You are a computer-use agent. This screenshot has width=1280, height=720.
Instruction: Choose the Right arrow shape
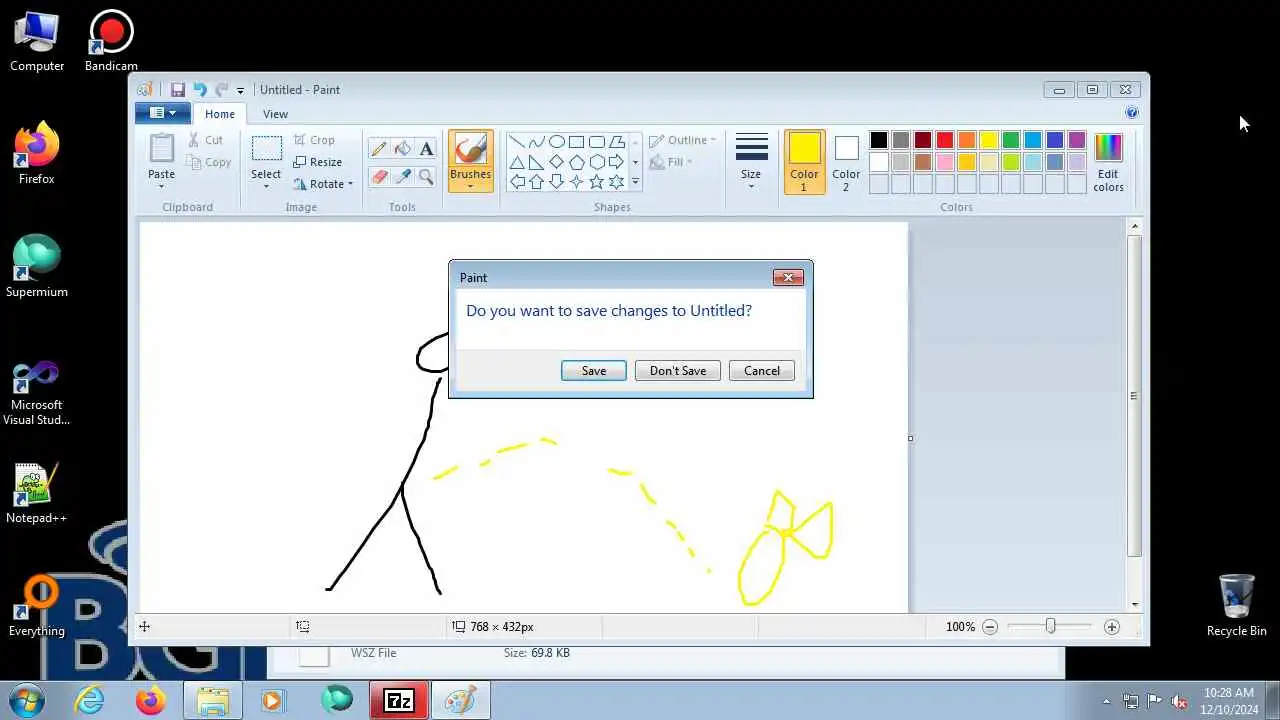(x=617, y=162)
